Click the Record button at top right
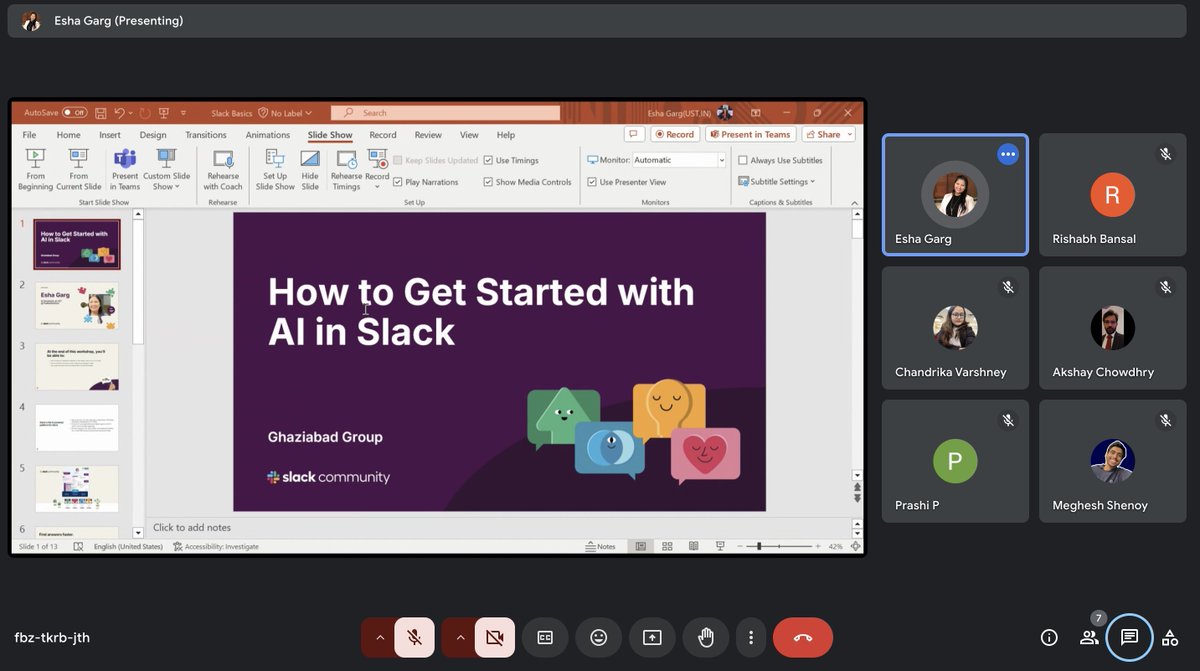 pyautogui.click(x=675, y=134)
